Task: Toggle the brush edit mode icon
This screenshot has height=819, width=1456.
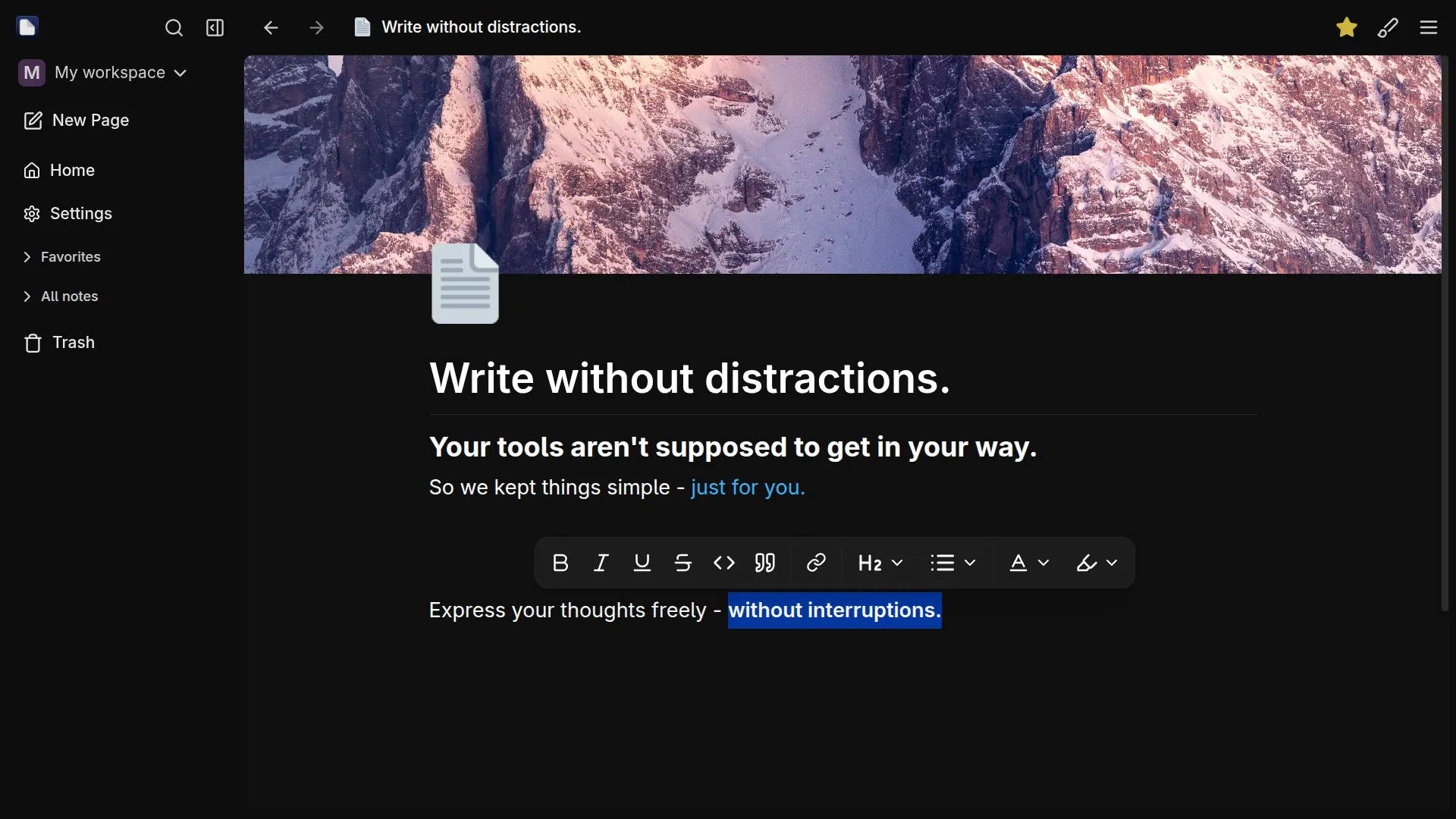Action: tap(1388, 27)
